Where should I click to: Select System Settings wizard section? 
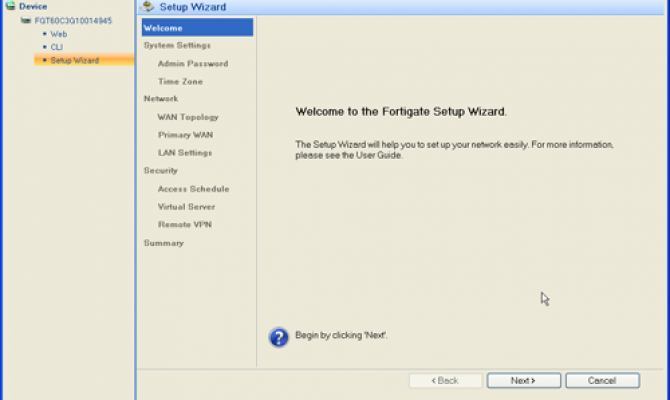tap(177, 45)
